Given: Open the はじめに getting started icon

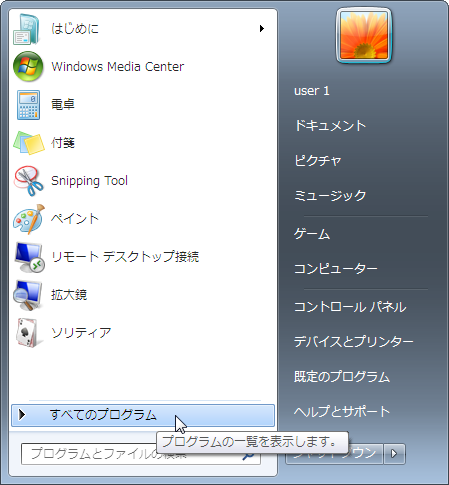Looking at the screenshot, I should 27,29.
